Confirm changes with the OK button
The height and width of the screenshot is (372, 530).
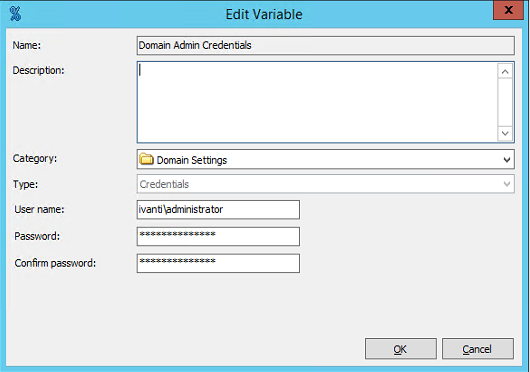click(401, 349)
